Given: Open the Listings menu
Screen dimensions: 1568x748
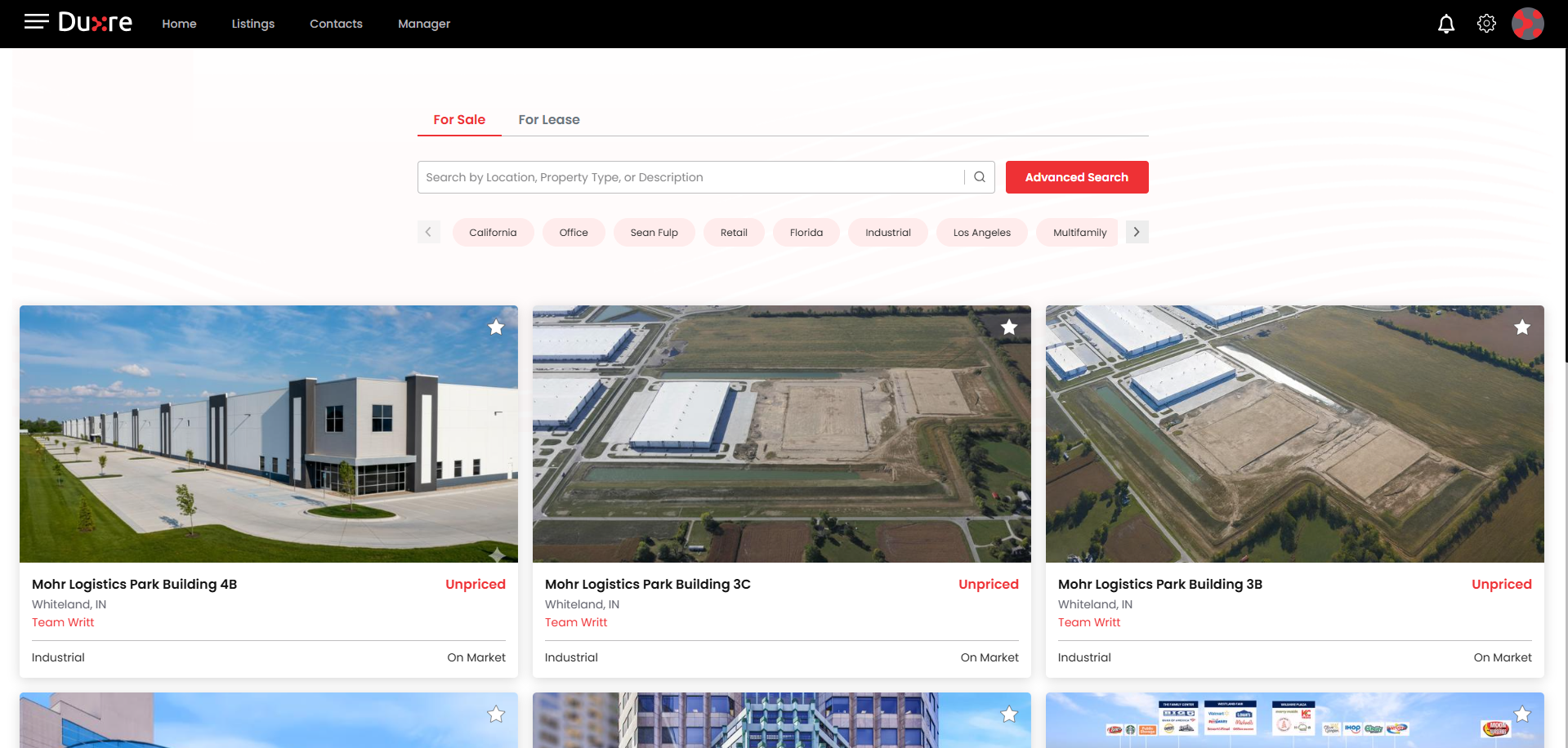Looking at the screenshot, I should click(252, 24).
